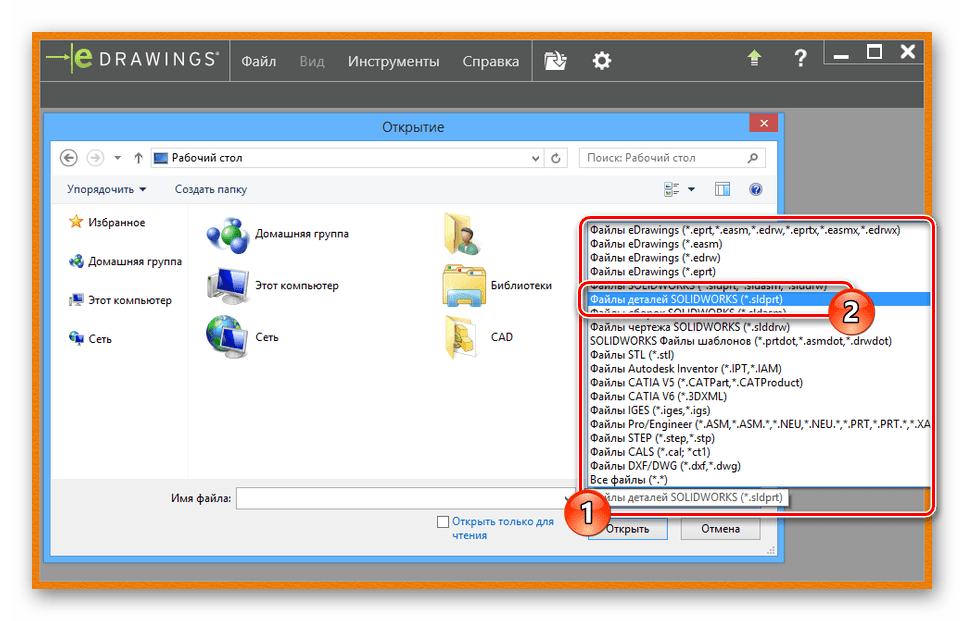Click the open file folder toolbar icon
Image resolution: width=964 pixels, height=621 pixels.
555,60
